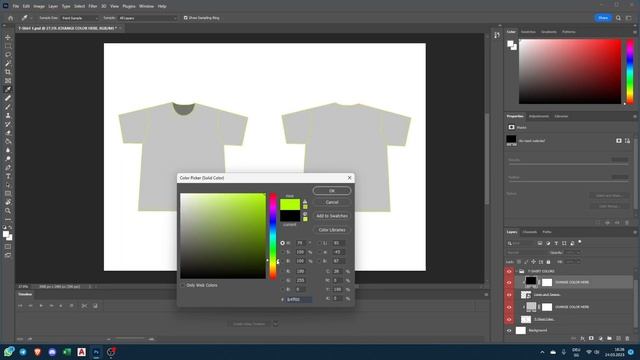
Task: Click the play button in Timeline panel
Action: 41,306
